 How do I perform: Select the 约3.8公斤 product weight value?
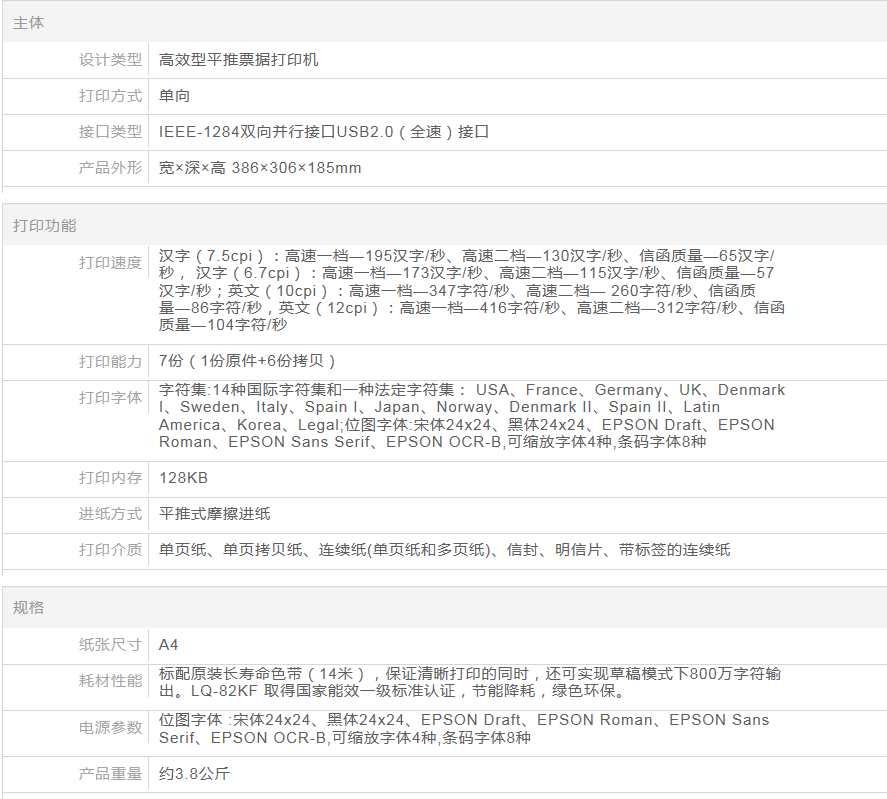pos(195,774)
